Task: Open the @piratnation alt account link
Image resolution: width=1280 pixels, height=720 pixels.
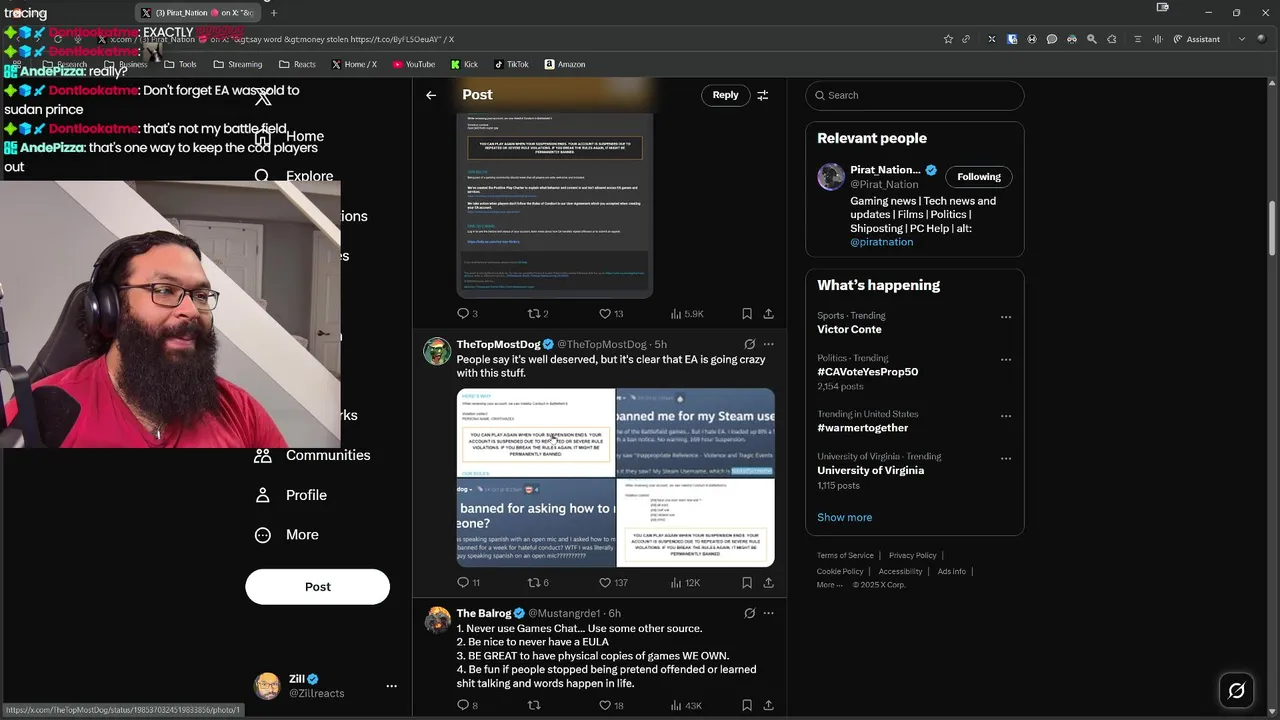Action: pos(882,242)
